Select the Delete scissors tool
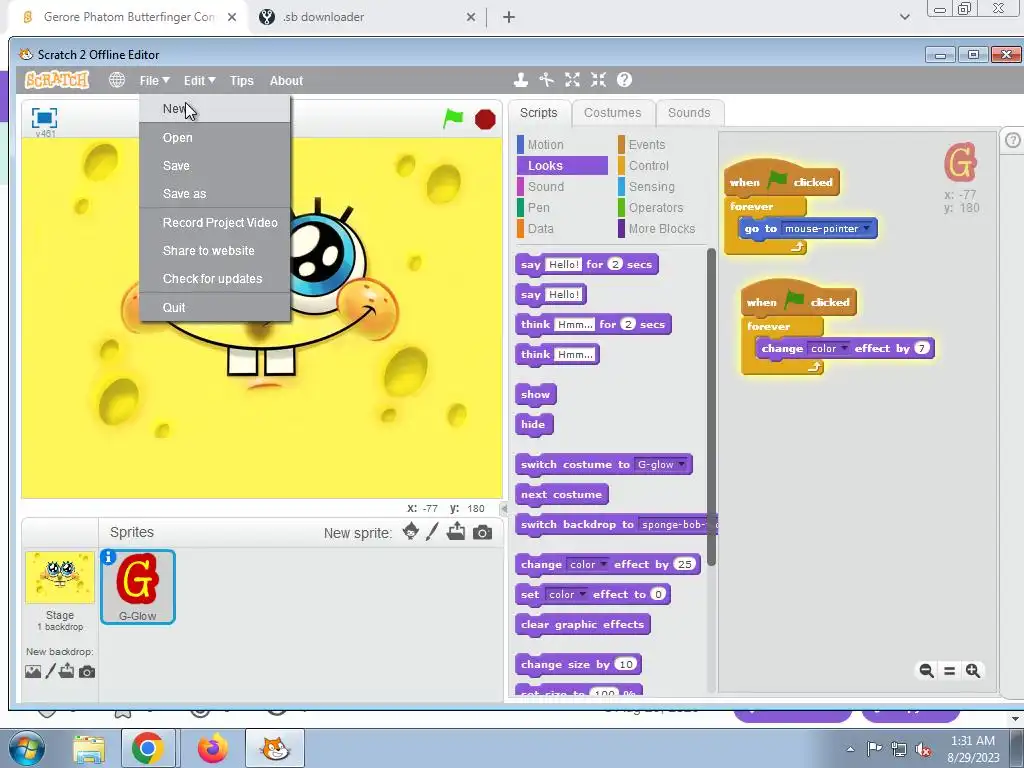Image resolution: width=1024 pixels, height=768 pixels. [547, 80]
